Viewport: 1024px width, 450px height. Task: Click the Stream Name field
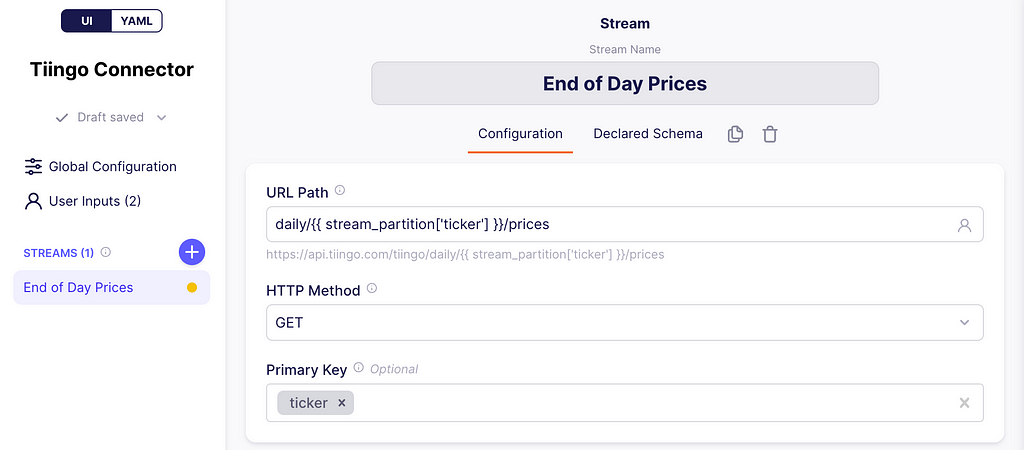click(x=625, y=84)
